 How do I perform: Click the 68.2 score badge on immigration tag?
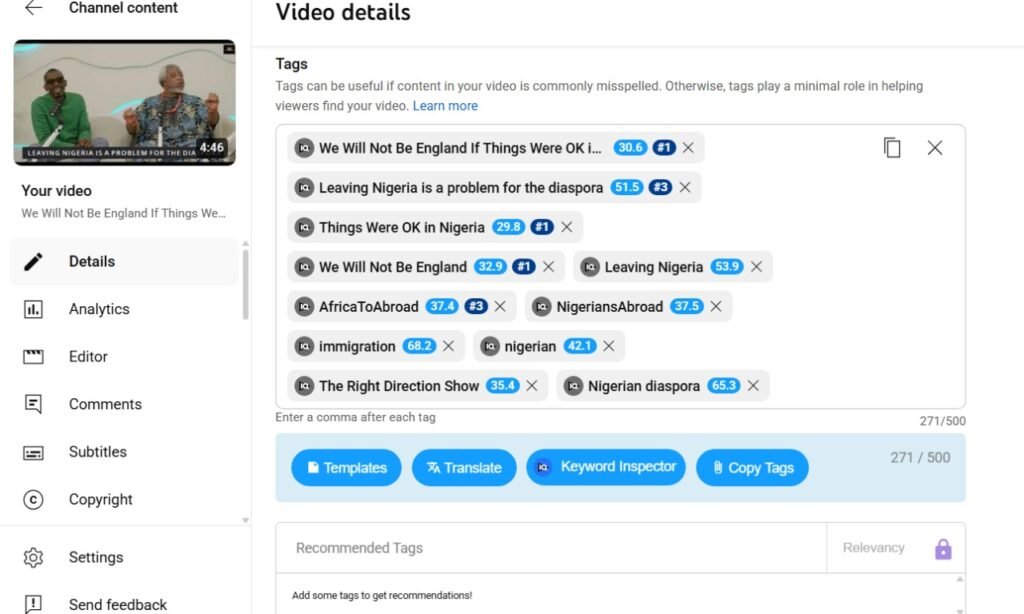click(418, 346)
